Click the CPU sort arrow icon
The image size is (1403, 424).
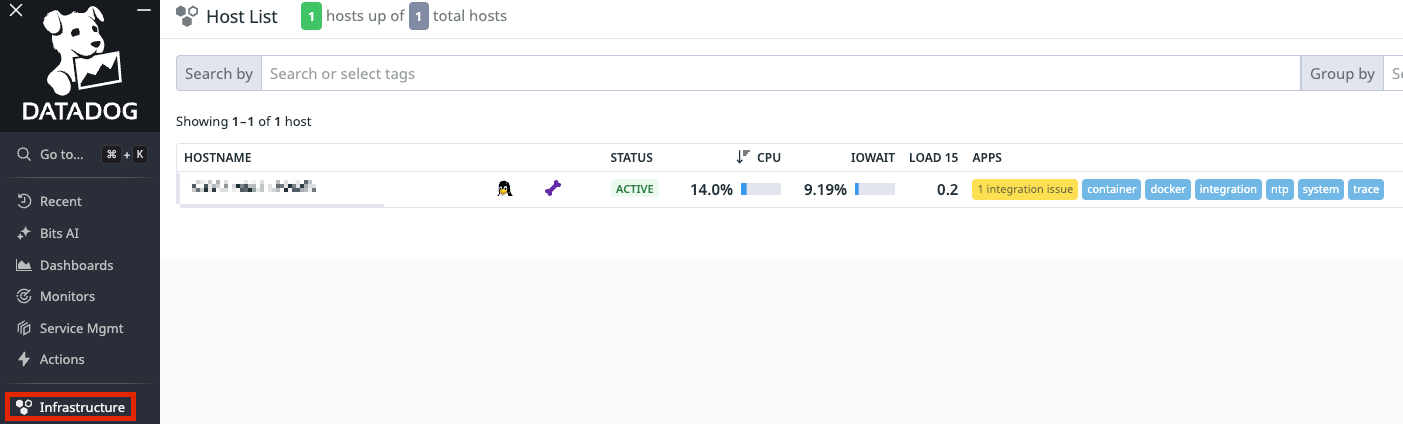coord(743,157)
